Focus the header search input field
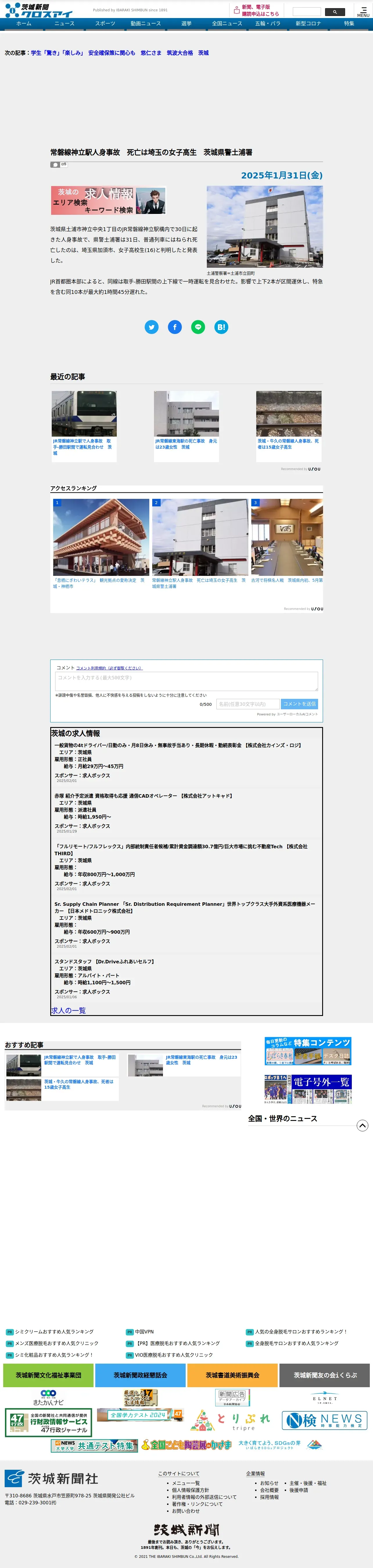This screenshot has height=1568, width=373. pos(307,12)
